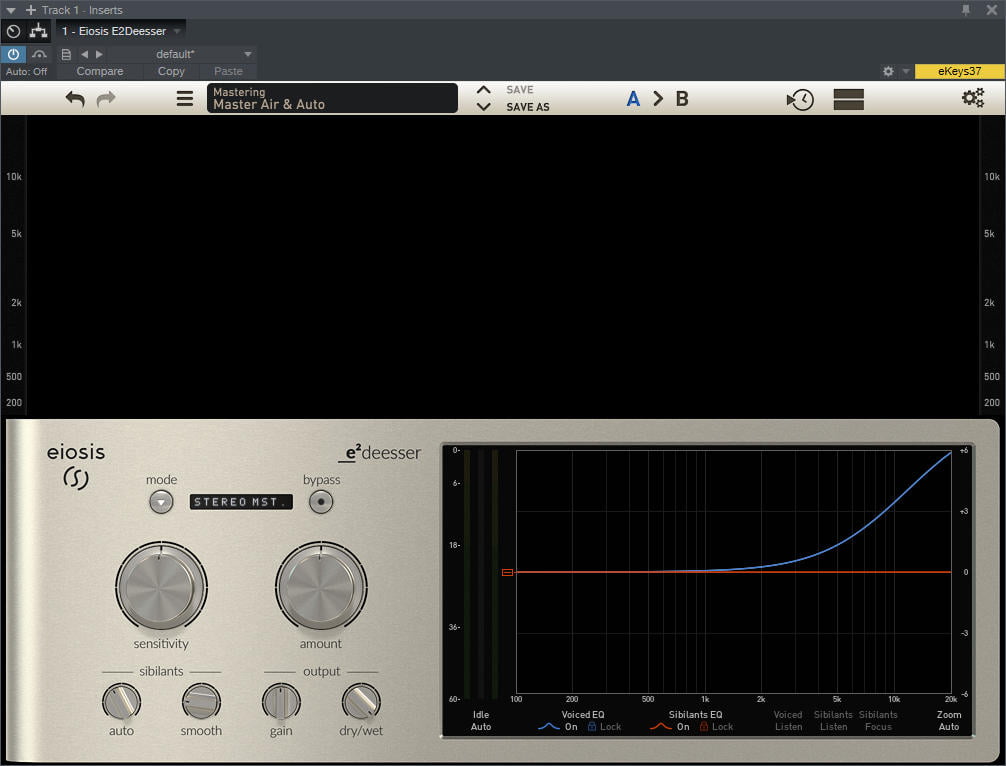Screen dimensions: 1006x766
Task: Toggle Zoom Auto setting
Action: click(949, 720)
